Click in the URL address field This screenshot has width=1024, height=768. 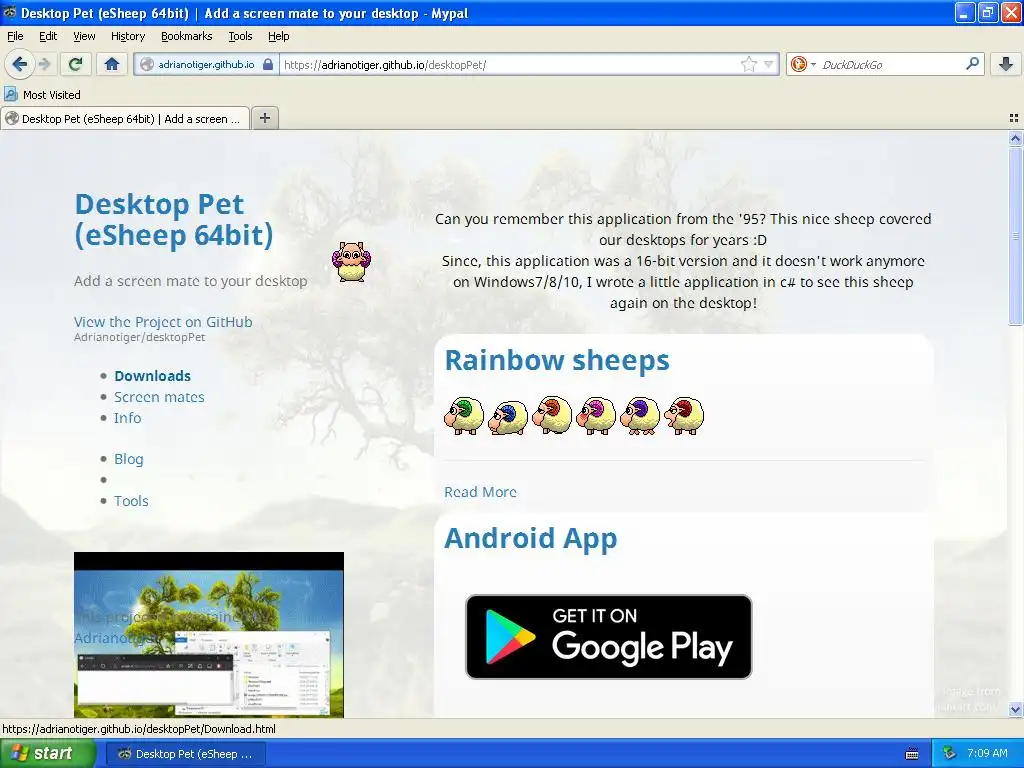pyautogui.click(x=509, y=64)
